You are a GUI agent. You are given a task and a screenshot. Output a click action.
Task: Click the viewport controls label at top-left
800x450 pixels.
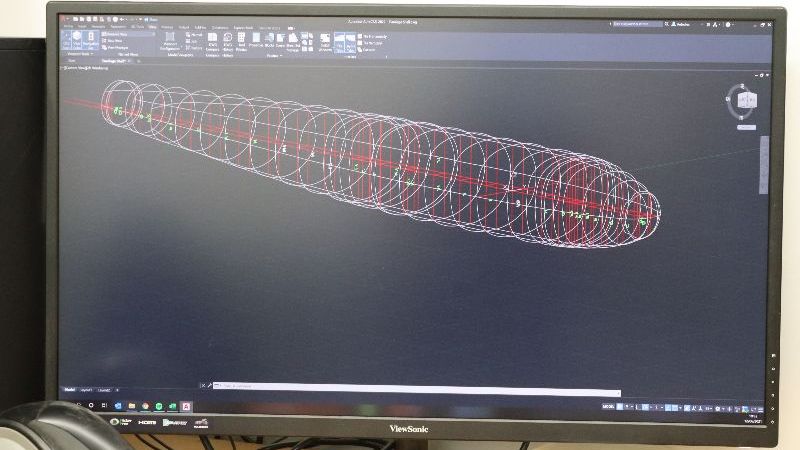coord(85,67)
